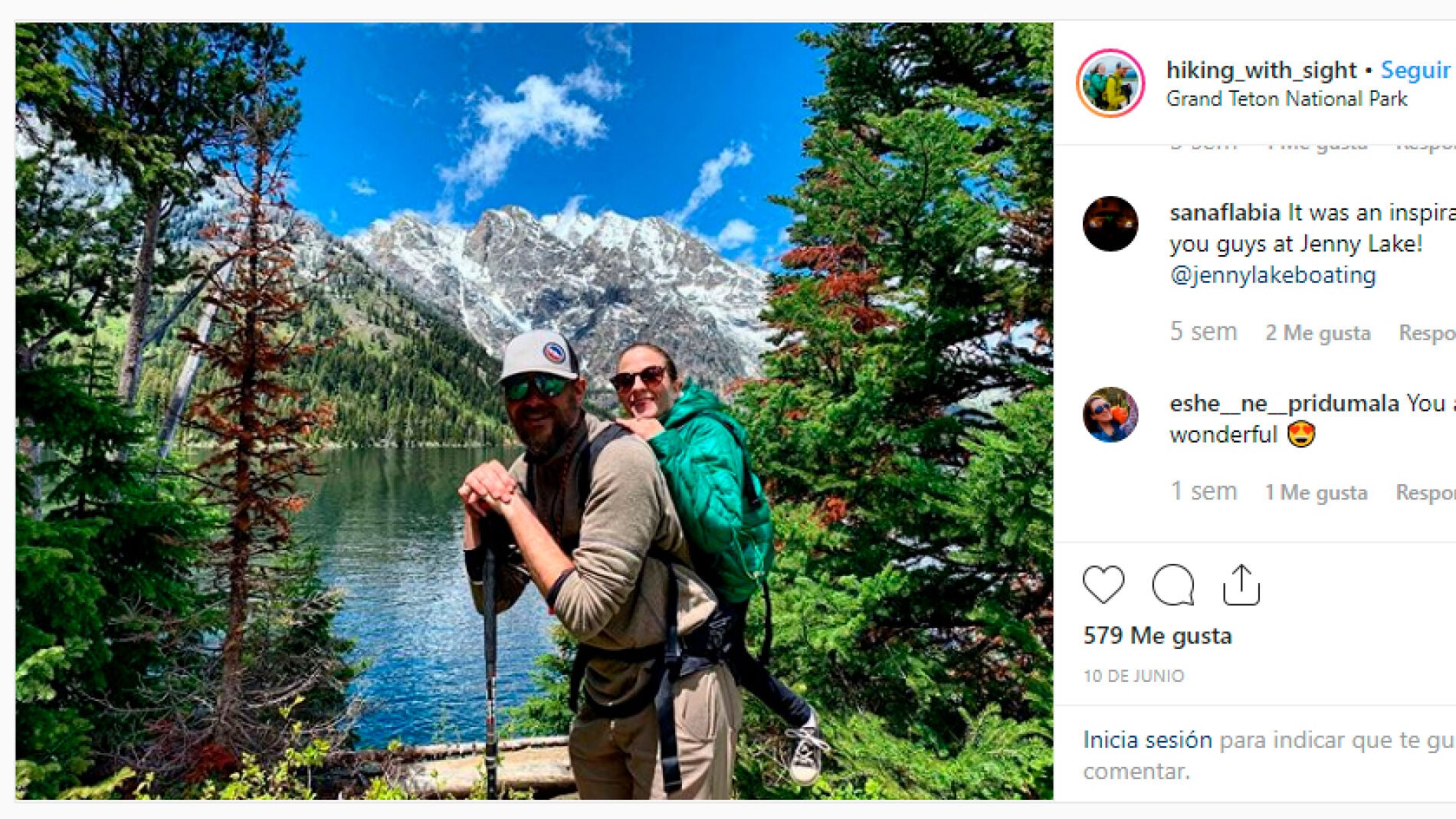Screen dimensions: 1456x819
Task: Click the '5 sem' comment timestamp
Action: point(1203,332)
